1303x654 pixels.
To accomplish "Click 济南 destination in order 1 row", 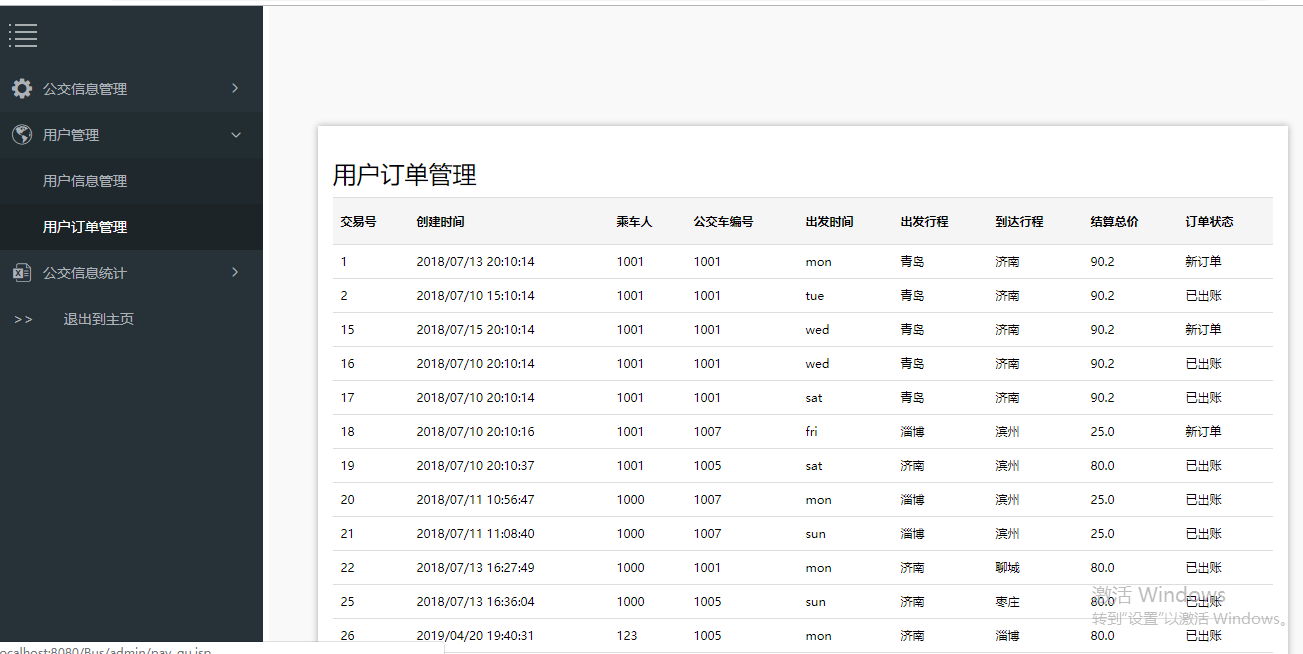I will click(1007, 262).
